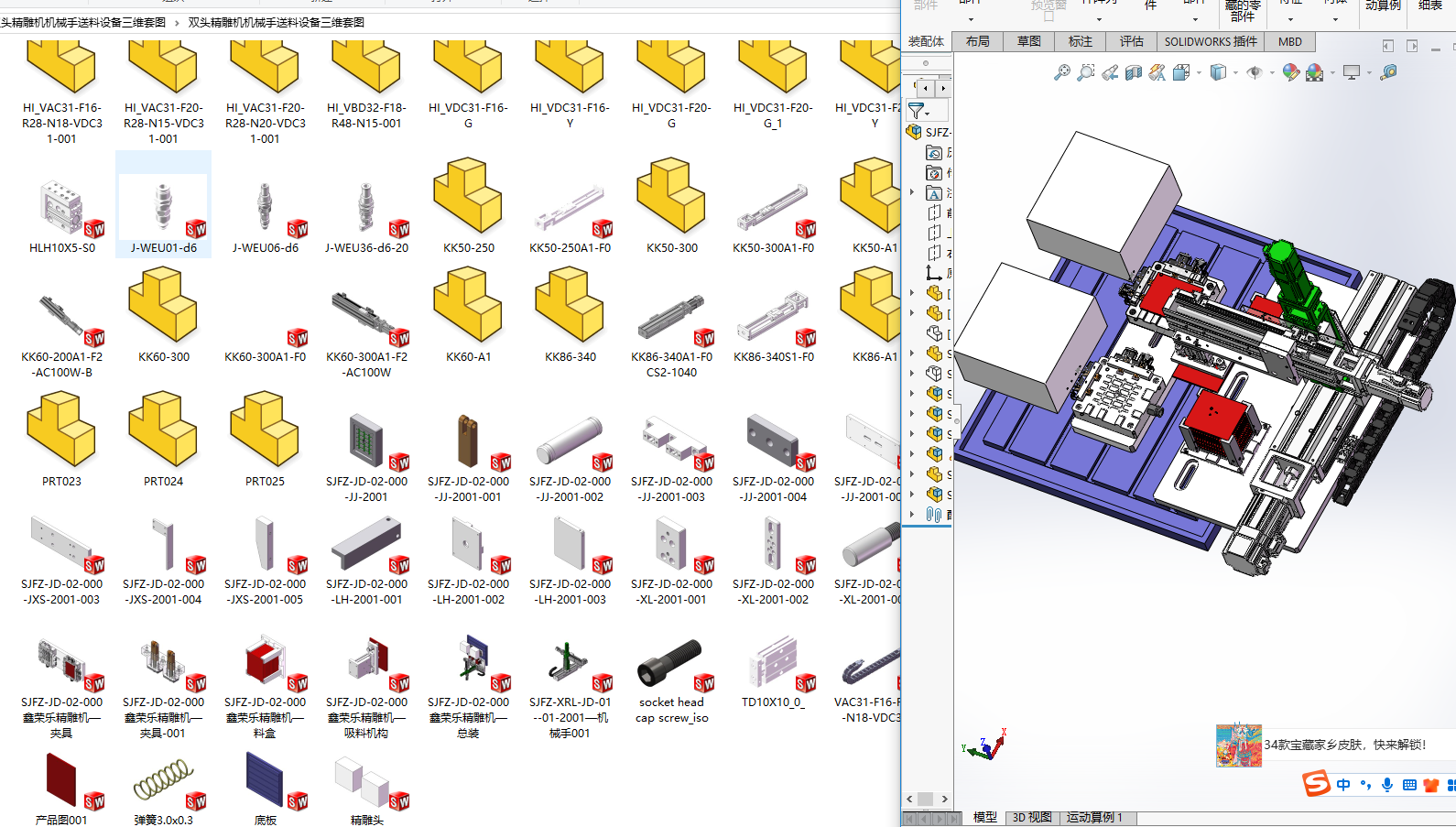
Task: Activate the Section View tool
Action: click(x=1134, y=72)
